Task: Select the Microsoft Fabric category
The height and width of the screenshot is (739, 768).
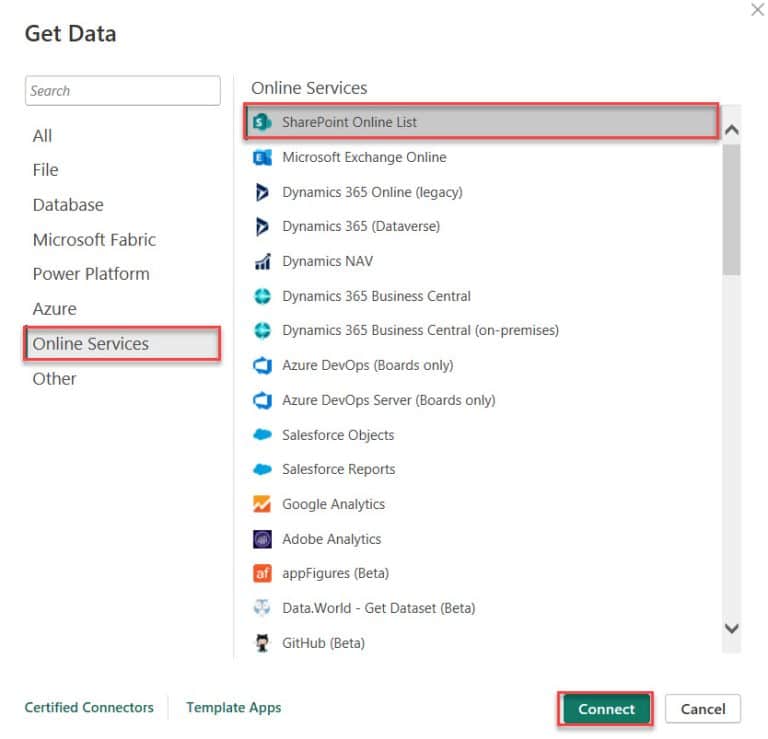Action: click(94, 239)
